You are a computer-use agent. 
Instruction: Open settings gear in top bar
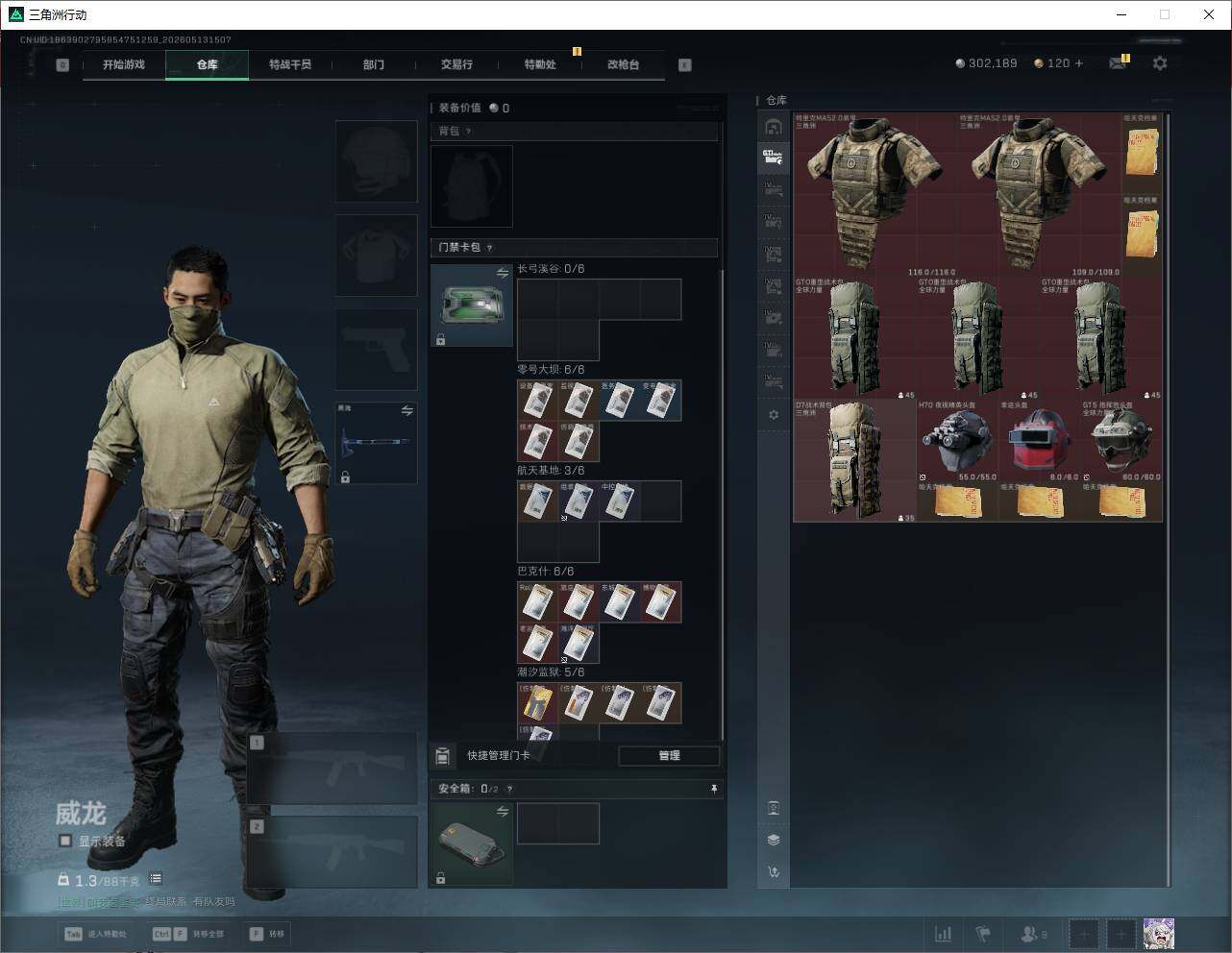1160,63
